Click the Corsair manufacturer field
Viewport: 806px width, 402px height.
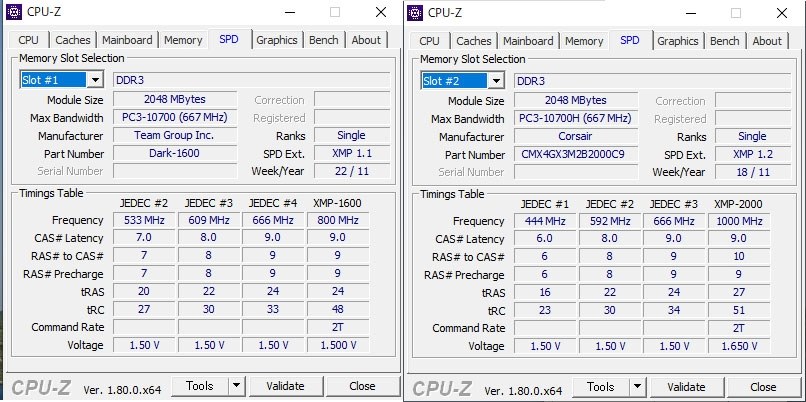click(575, 136)
